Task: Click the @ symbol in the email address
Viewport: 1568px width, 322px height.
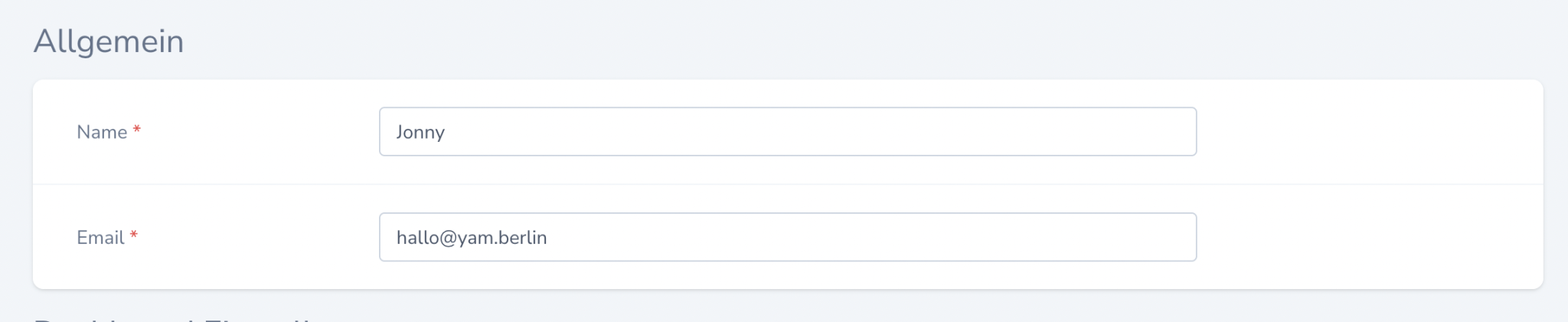Action: 449,238
